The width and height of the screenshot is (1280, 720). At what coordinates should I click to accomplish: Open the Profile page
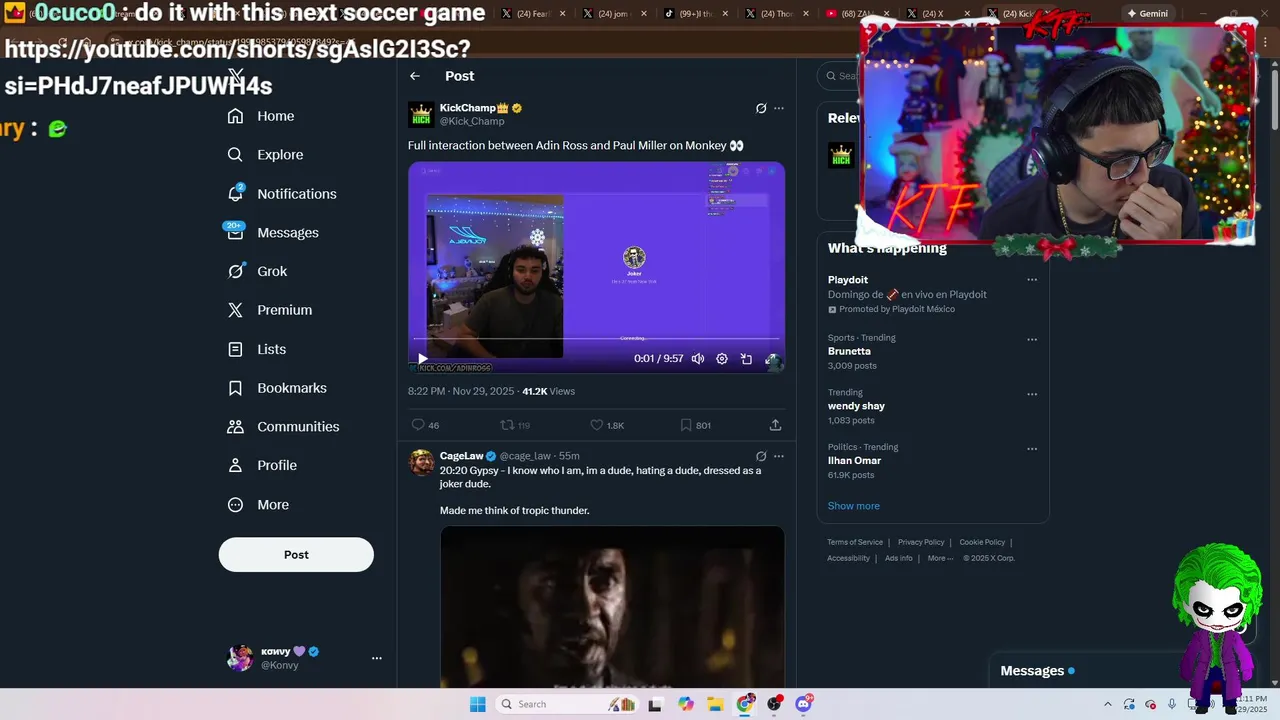(x=262, y=465)
